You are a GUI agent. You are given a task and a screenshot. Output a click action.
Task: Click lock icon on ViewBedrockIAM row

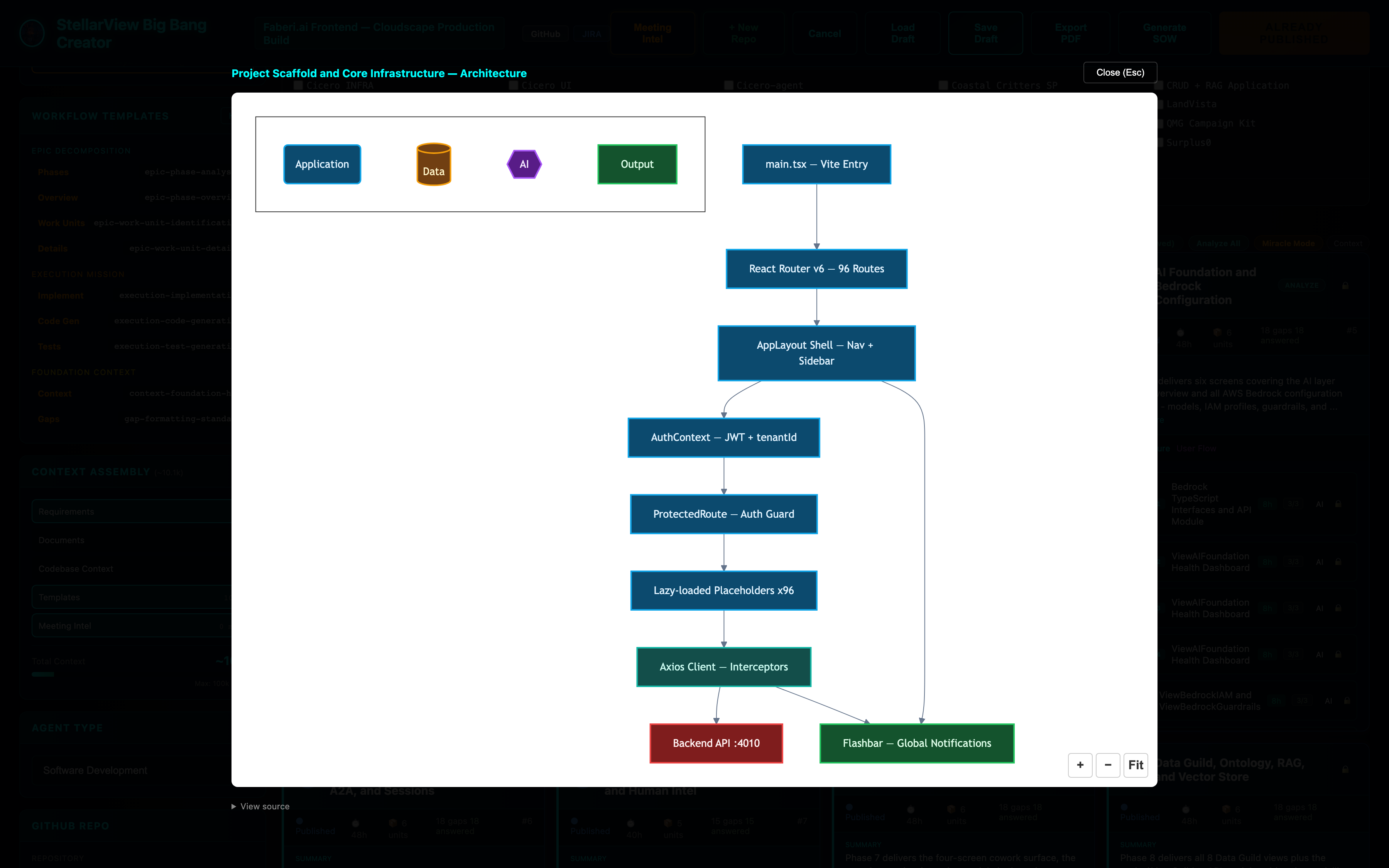[x=1347, y=701]
